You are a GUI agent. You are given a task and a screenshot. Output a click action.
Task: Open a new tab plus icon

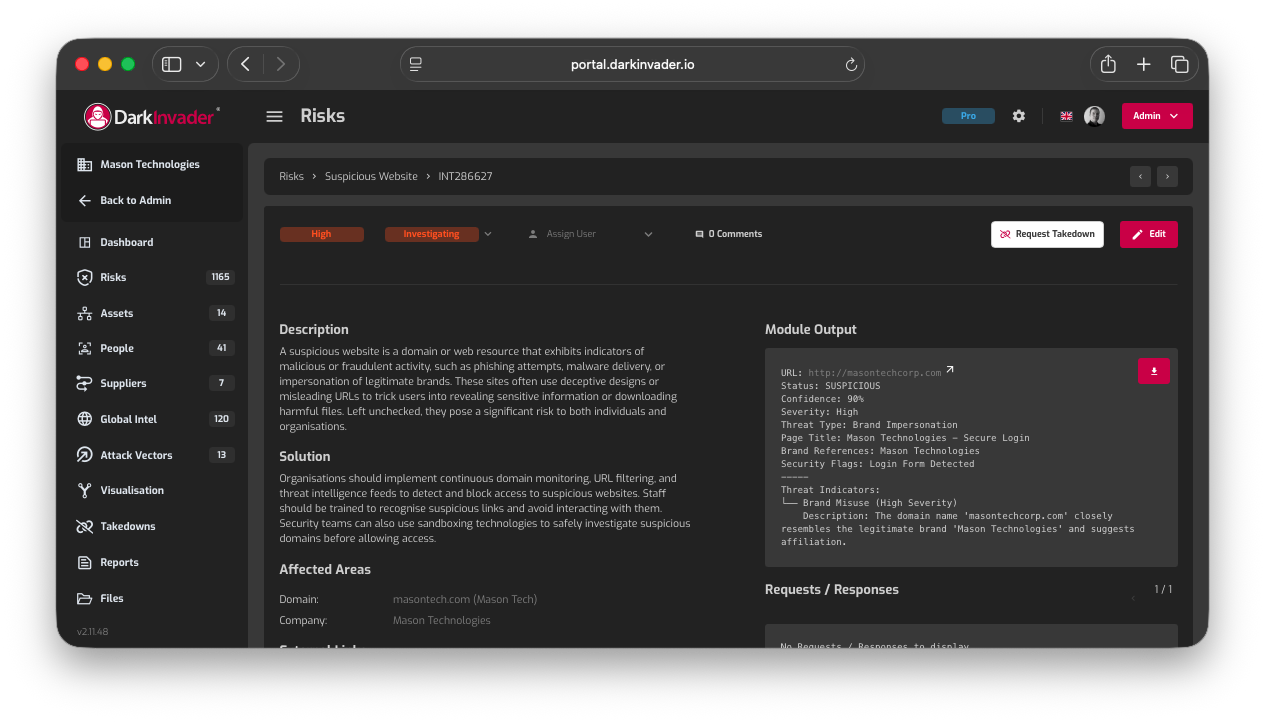(x=1144, y=64)
